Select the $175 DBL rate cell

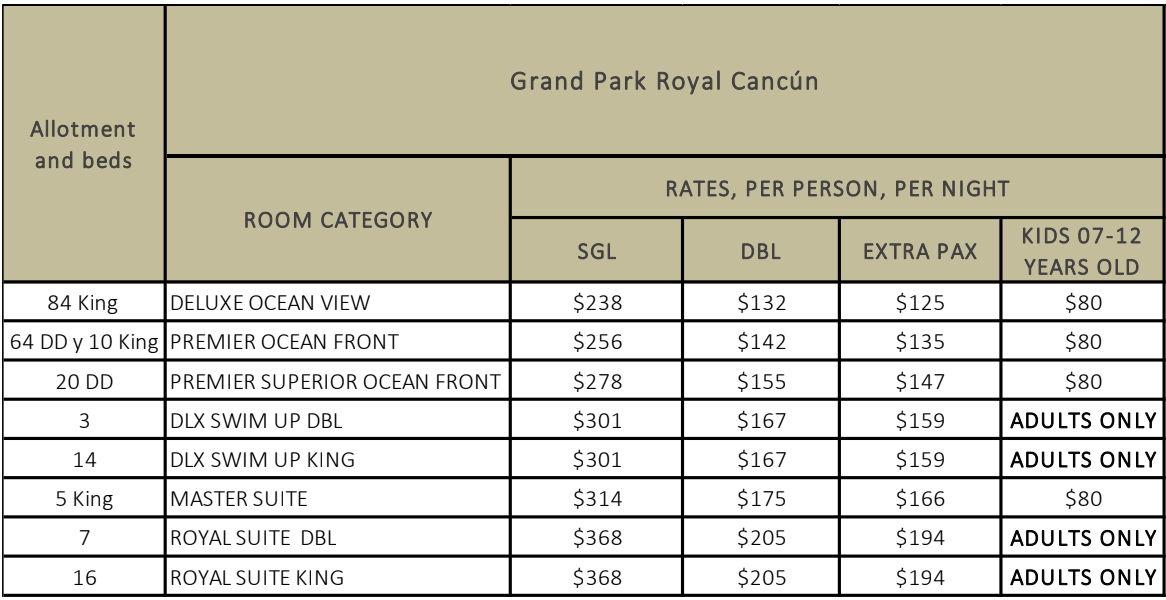tap(761, 499)
